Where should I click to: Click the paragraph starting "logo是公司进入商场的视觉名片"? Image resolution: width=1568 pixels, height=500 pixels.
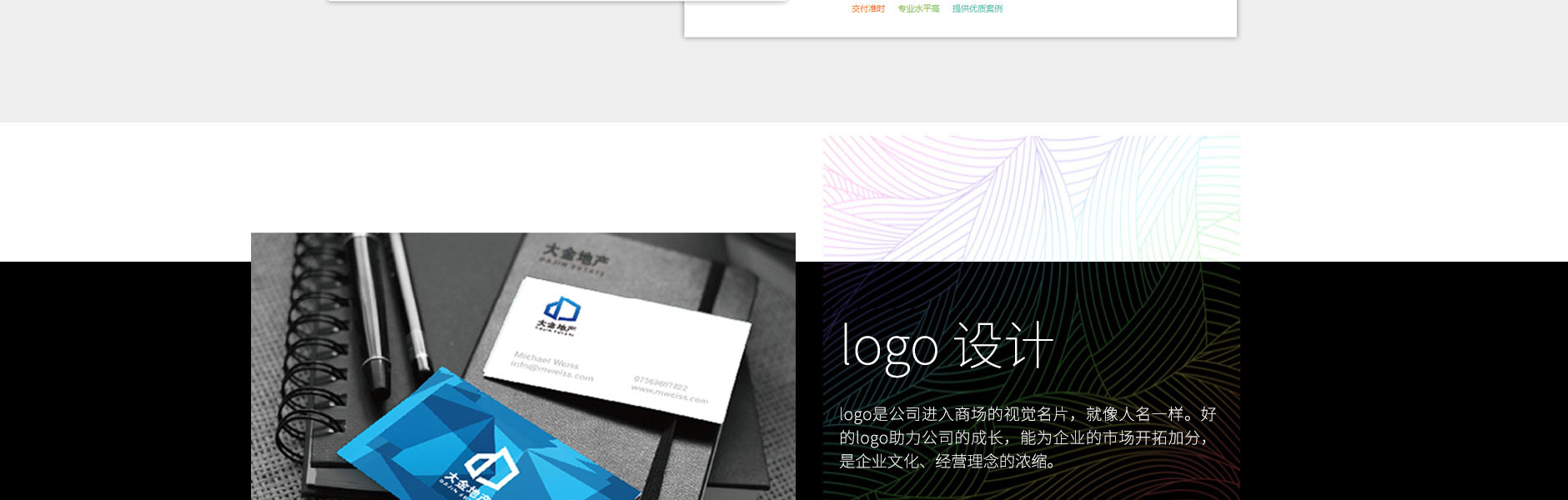pyautogui.click(x=1028, y=437)
